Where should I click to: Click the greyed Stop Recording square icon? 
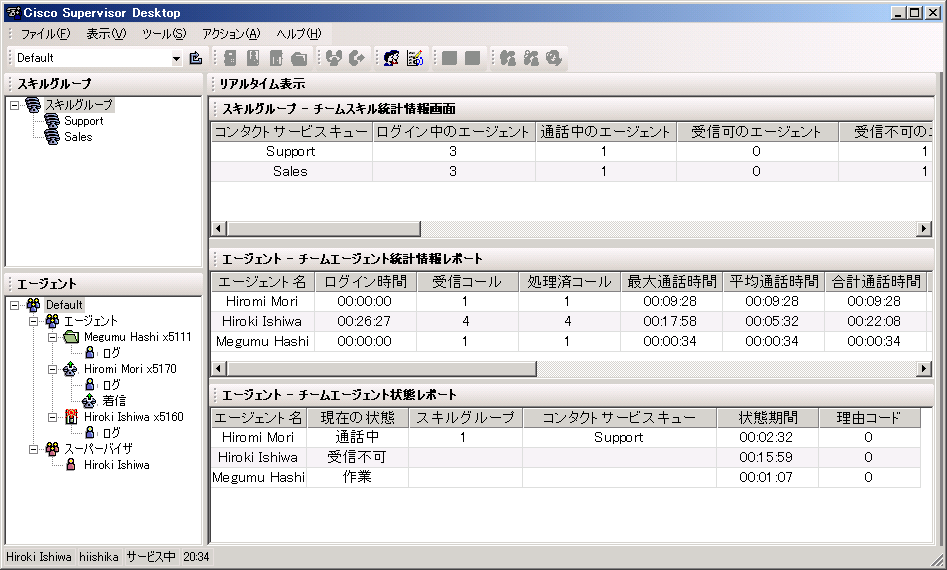pyautogui.click(x=472, y=58)
